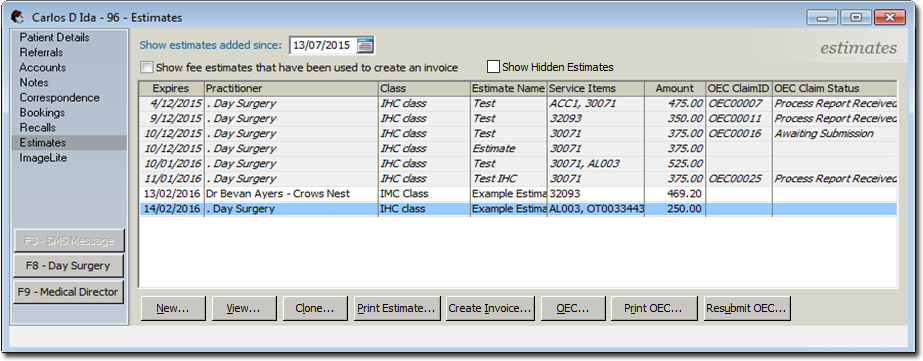Screen dimensions: 923x361
Task: Minimize the Estimates window
Action: point(822,18)
